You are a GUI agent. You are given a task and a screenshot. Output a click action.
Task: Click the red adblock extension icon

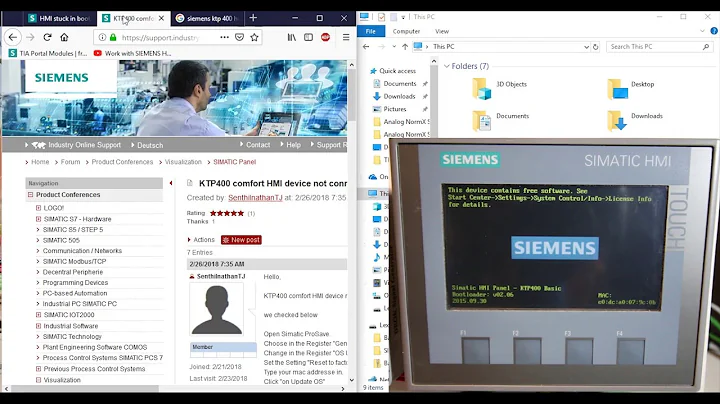(326, 37)
